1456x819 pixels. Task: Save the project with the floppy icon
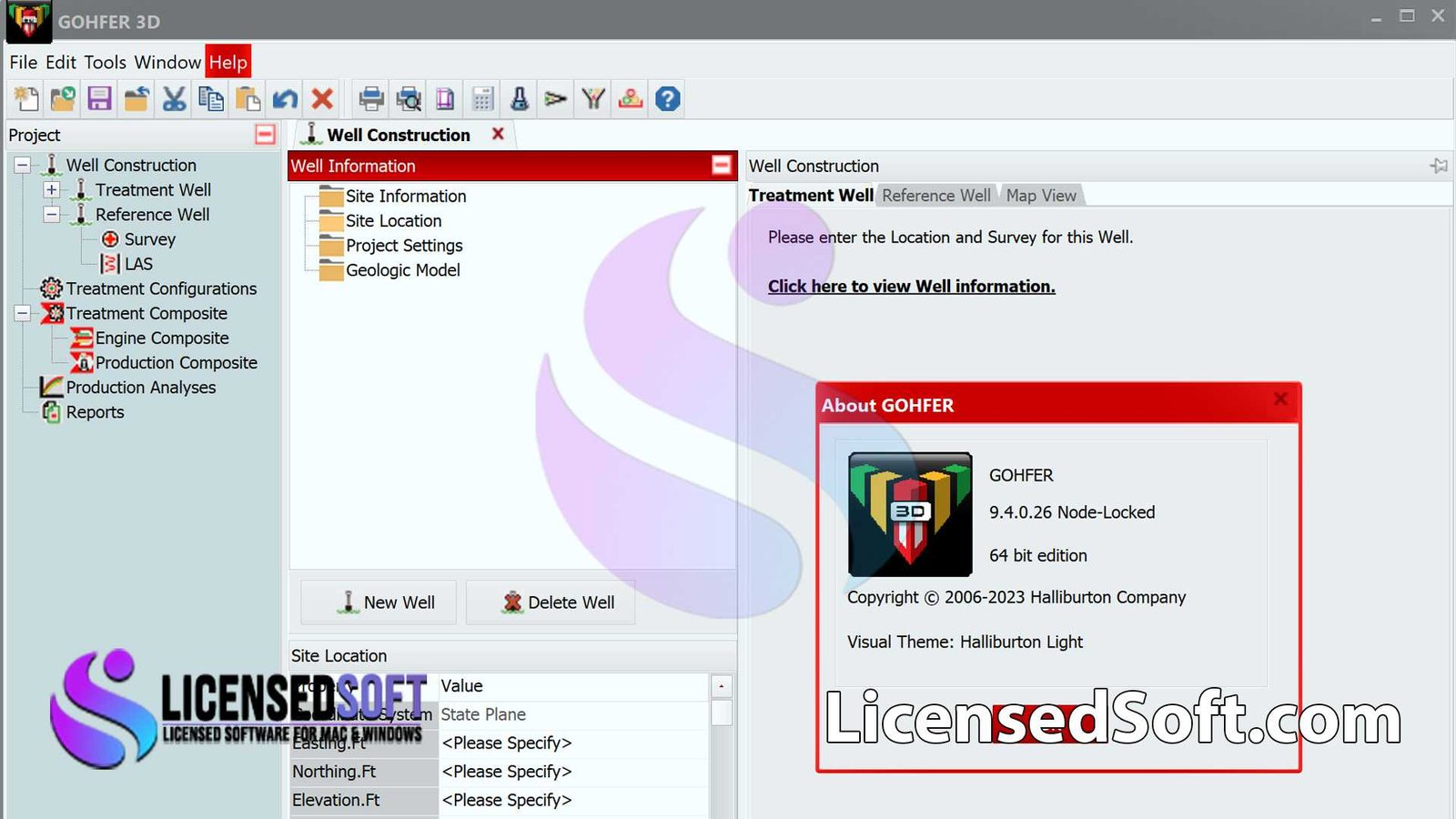pos(99,98)
